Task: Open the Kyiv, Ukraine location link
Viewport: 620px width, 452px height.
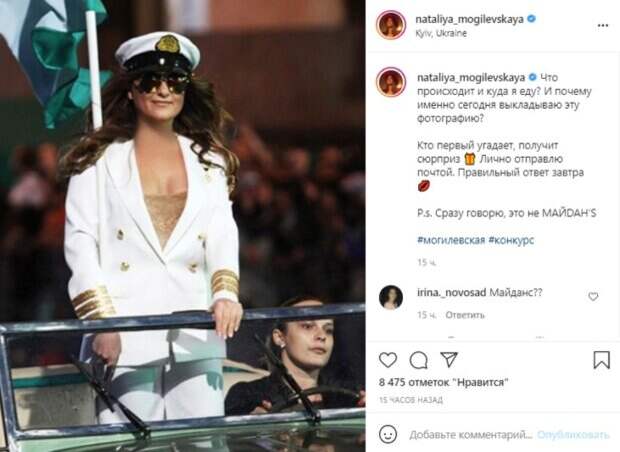Action: coord(441,33)
